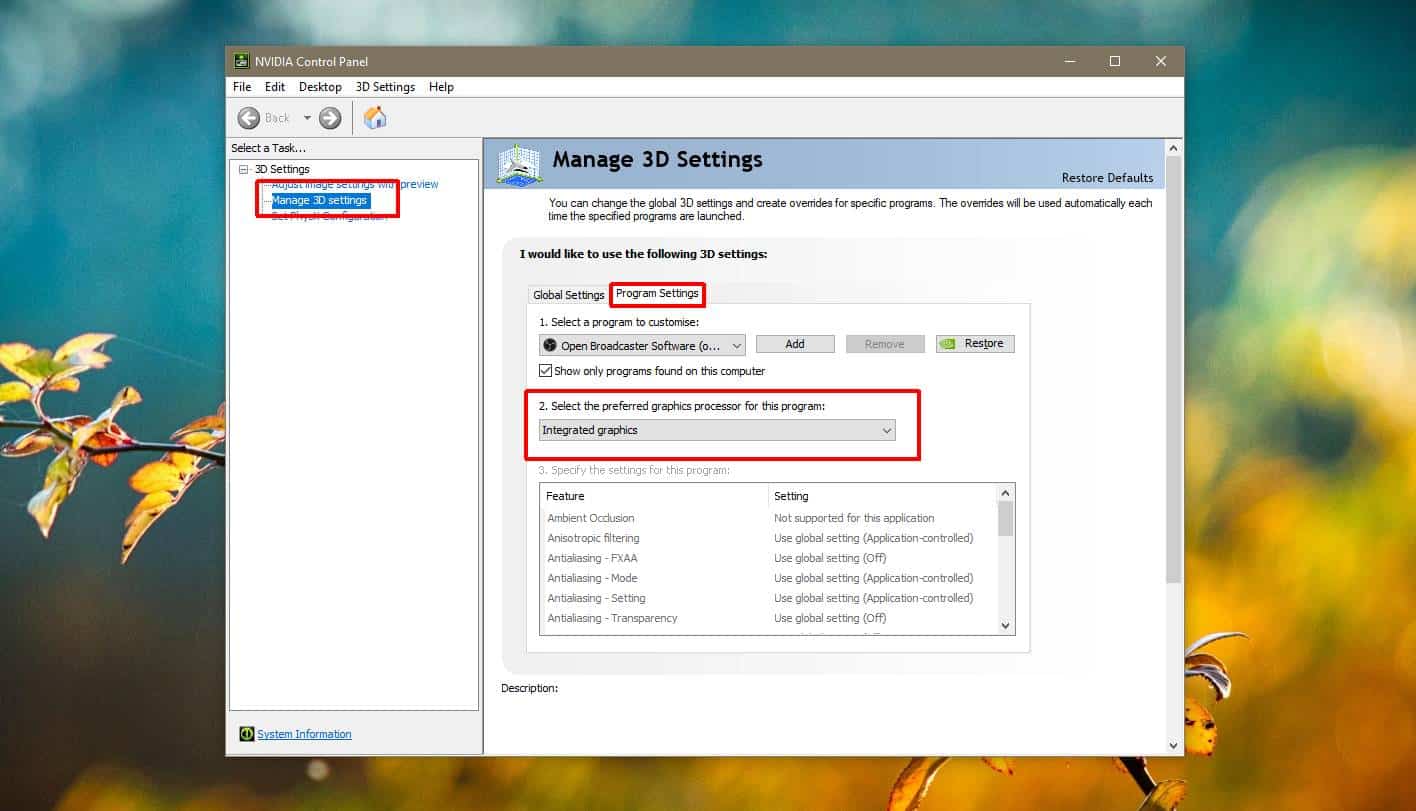
Task: Switch to the Global Settings tab
Action: 568,295
